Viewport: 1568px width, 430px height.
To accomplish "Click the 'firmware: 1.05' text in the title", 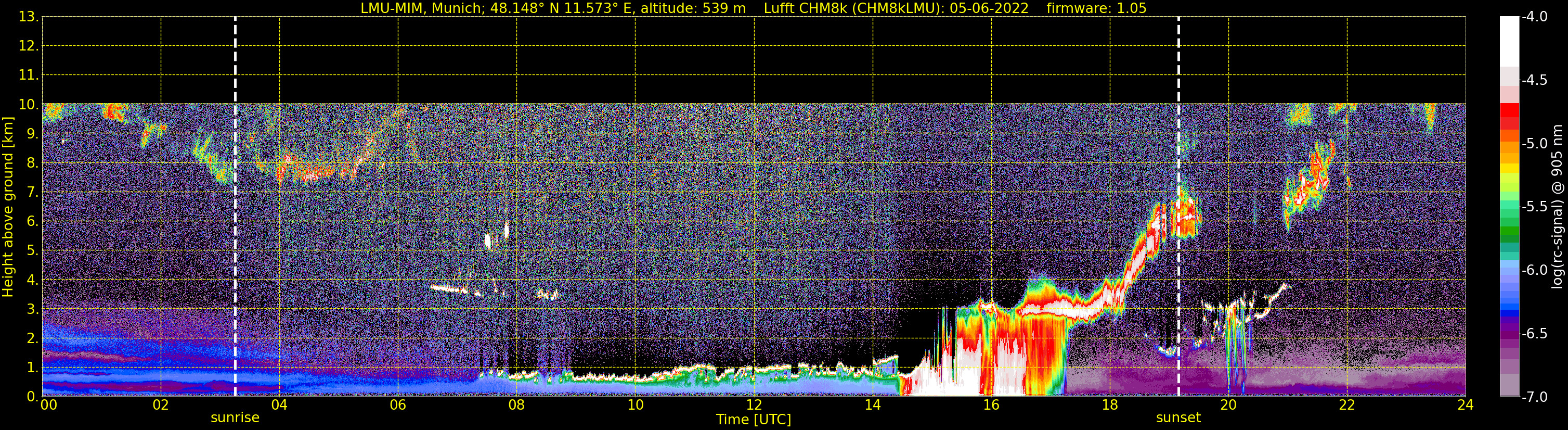I will point(1096,8).
